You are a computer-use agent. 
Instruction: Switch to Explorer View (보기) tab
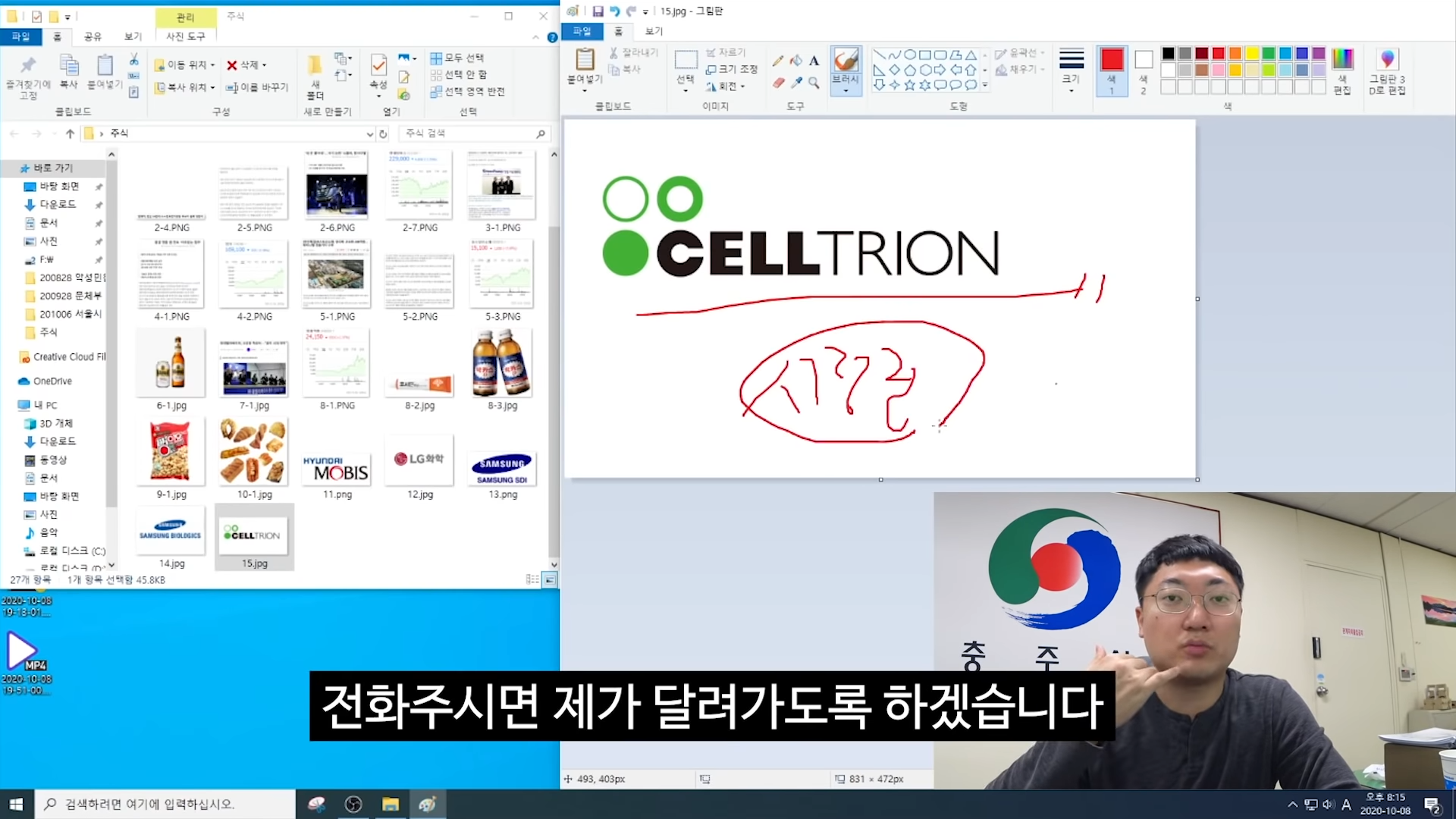pos(133,36)
